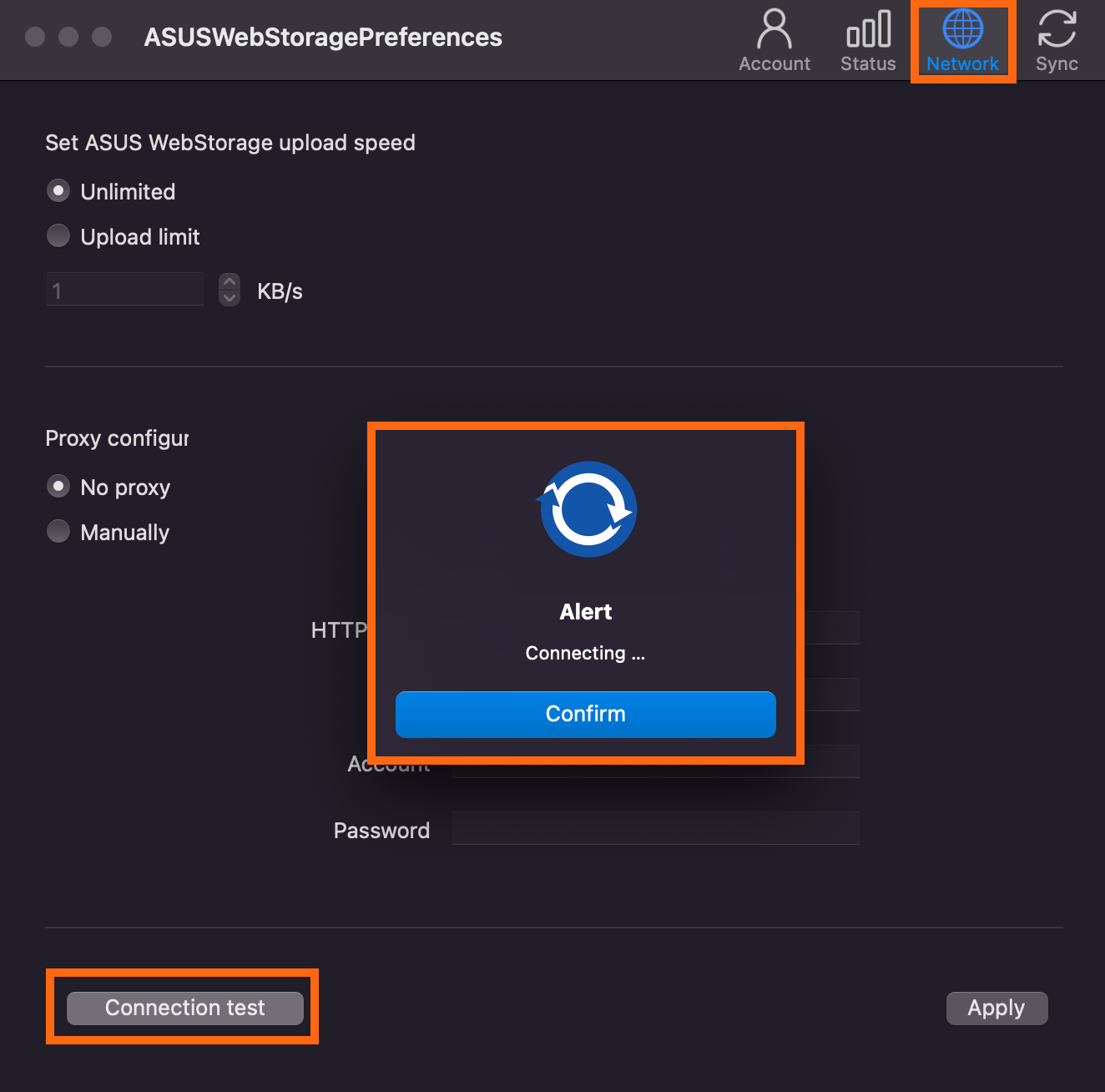
Task: Click the 'KB/s' unit label
Action: coord(280,291)
